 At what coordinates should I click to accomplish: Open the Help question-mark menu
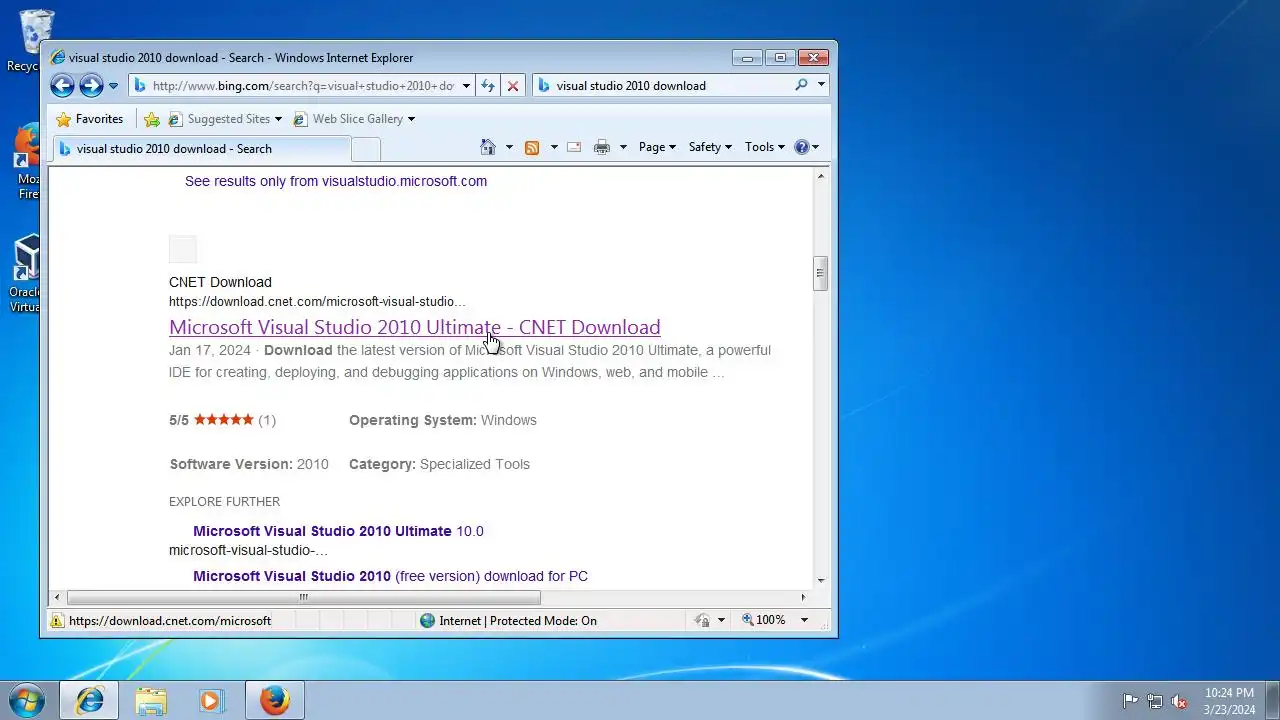[x=806, y=147]
